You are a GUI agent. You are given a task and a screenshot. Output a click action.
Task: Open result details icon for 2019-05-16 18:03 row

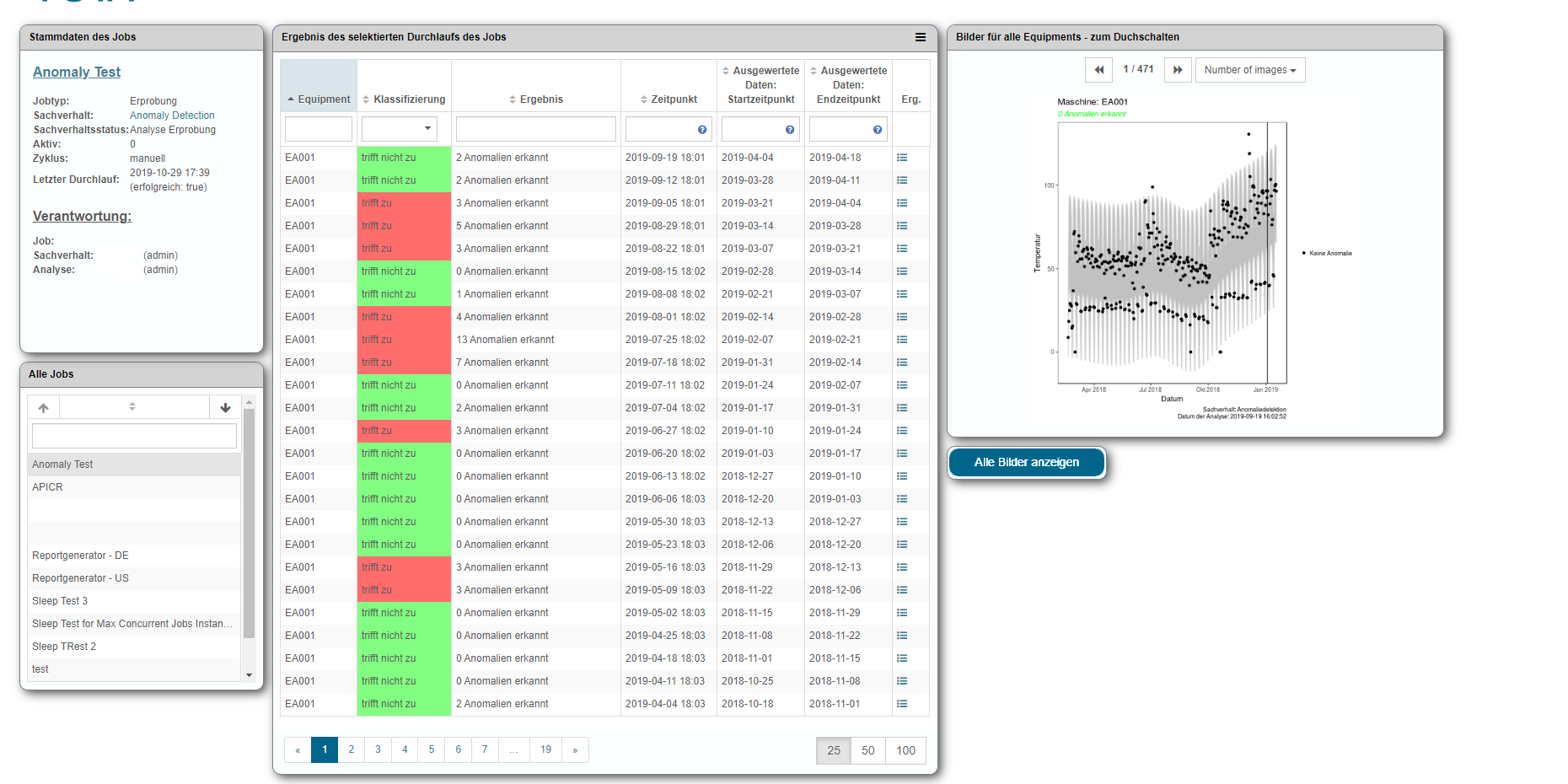pos(902,567)
